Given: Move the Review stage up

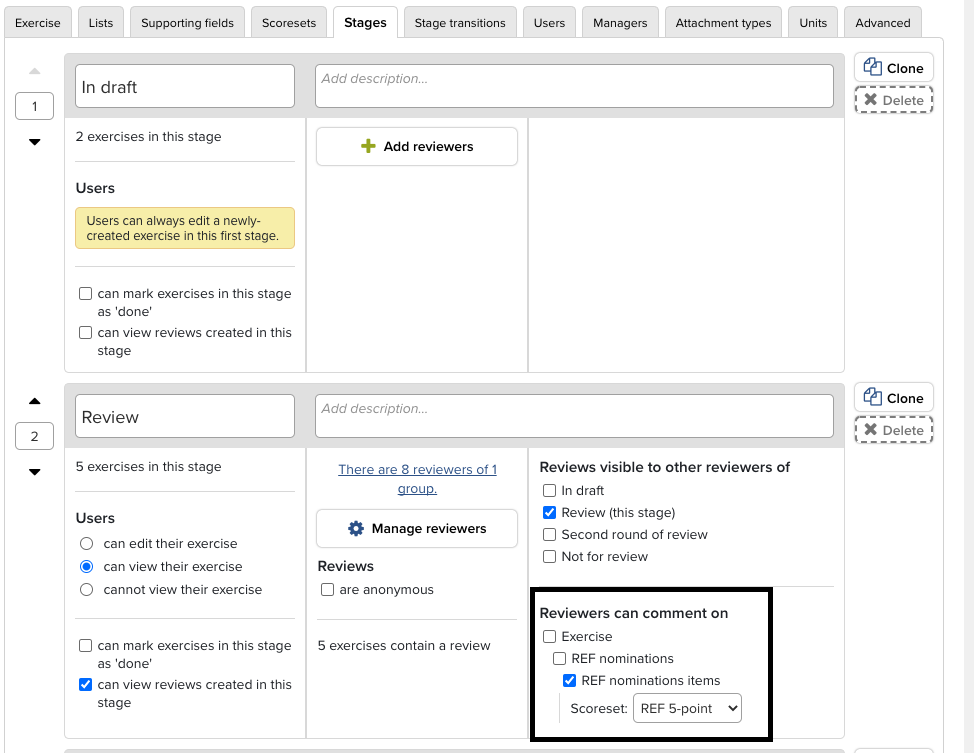Looking at the screenshot, I should coord(35,401).
